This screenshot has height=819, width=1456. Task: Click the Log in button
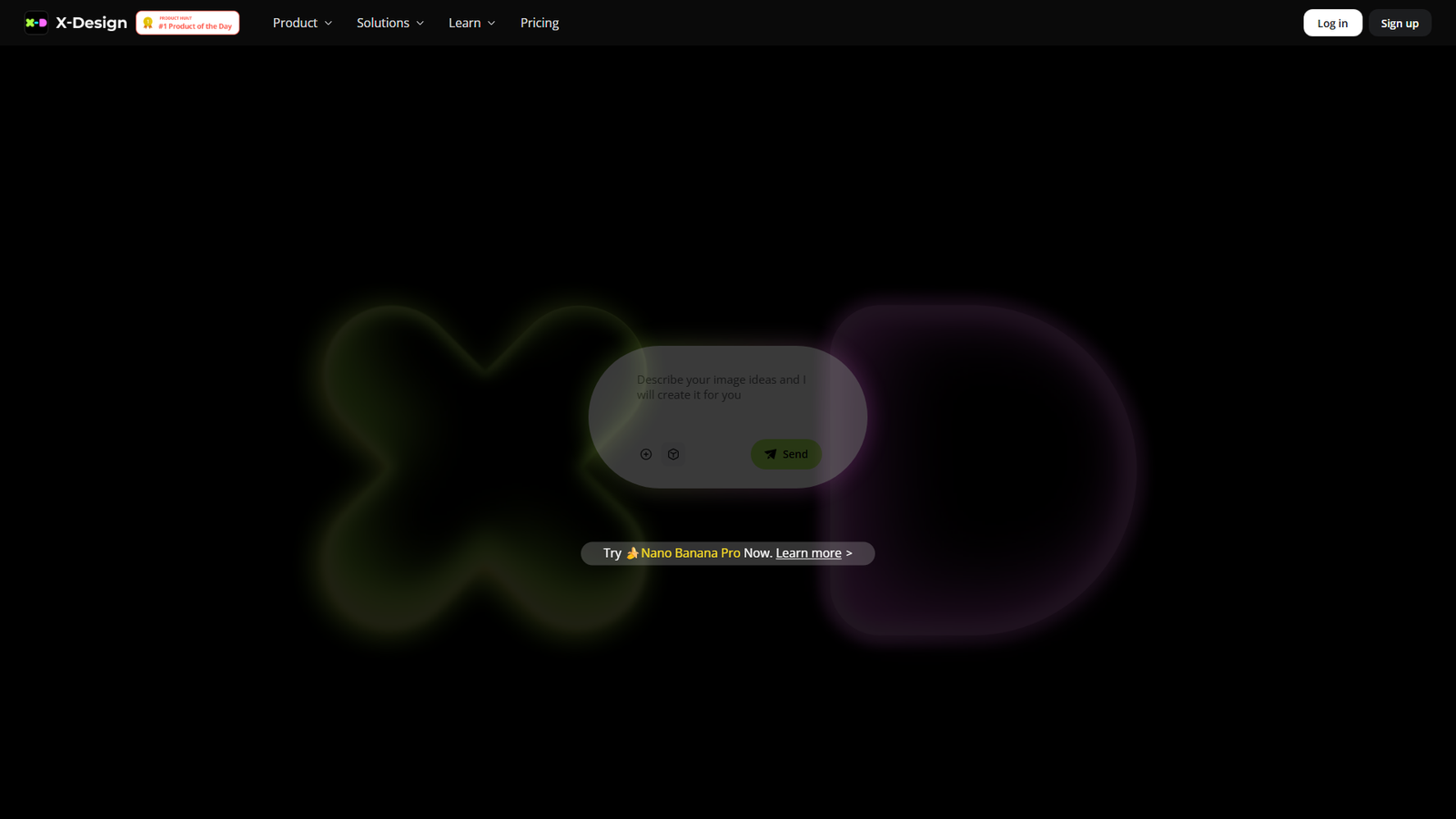point(1332,23)
